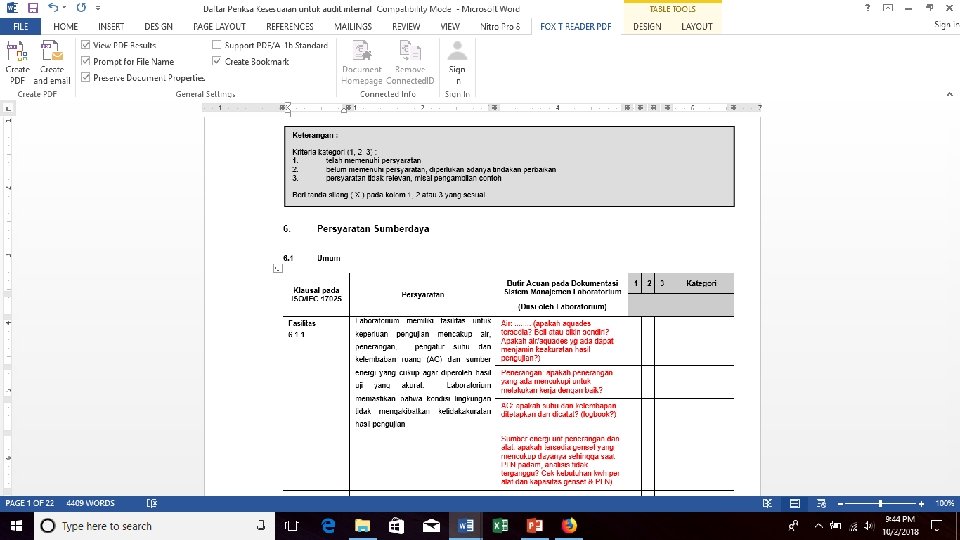Open Windows Start menu
The image size is (960, 540).
[17, 526]
